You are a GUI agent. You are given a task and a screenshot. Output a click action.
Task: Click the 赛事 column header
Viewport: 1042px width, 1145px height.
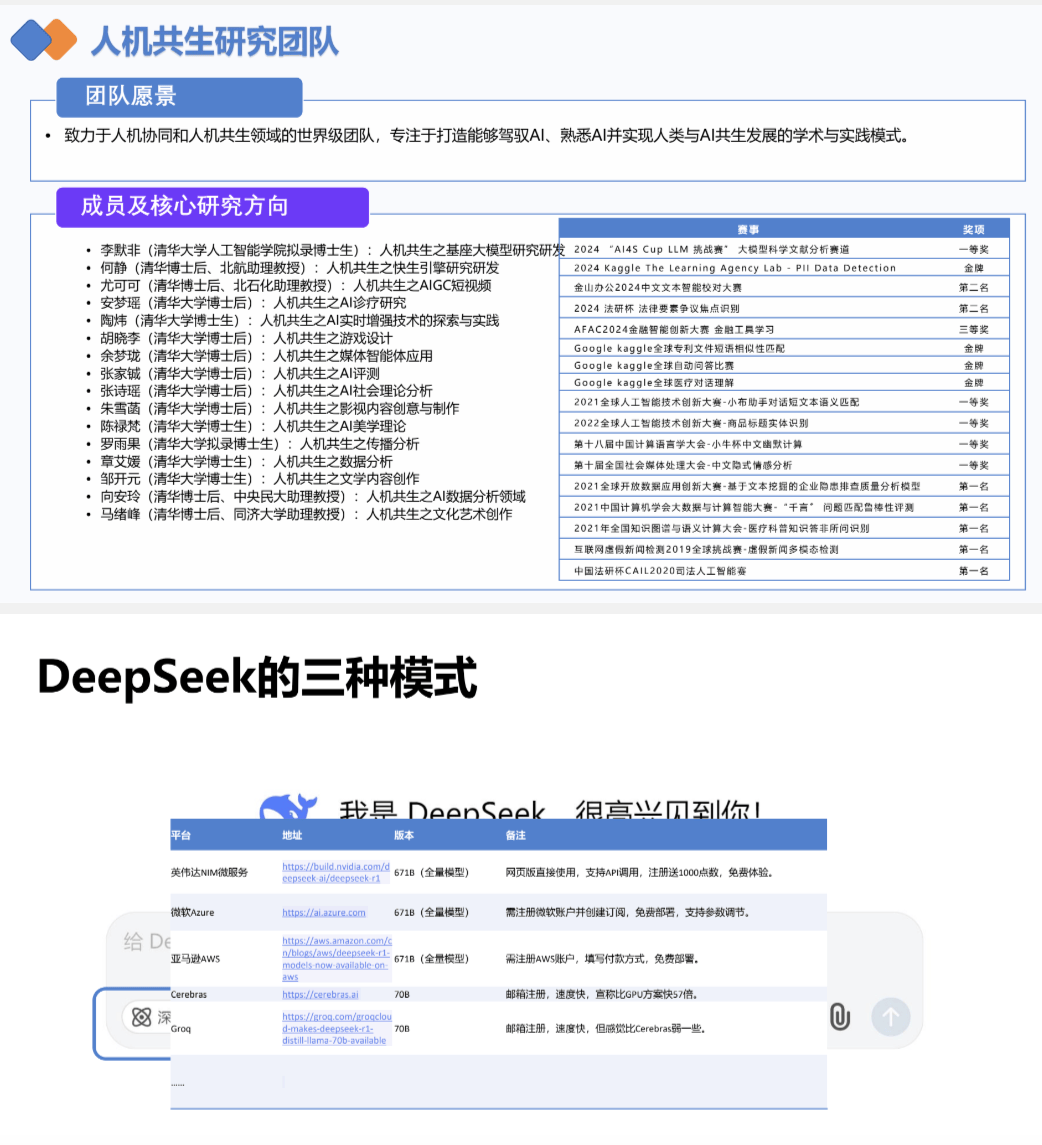[x=748, y=229]
